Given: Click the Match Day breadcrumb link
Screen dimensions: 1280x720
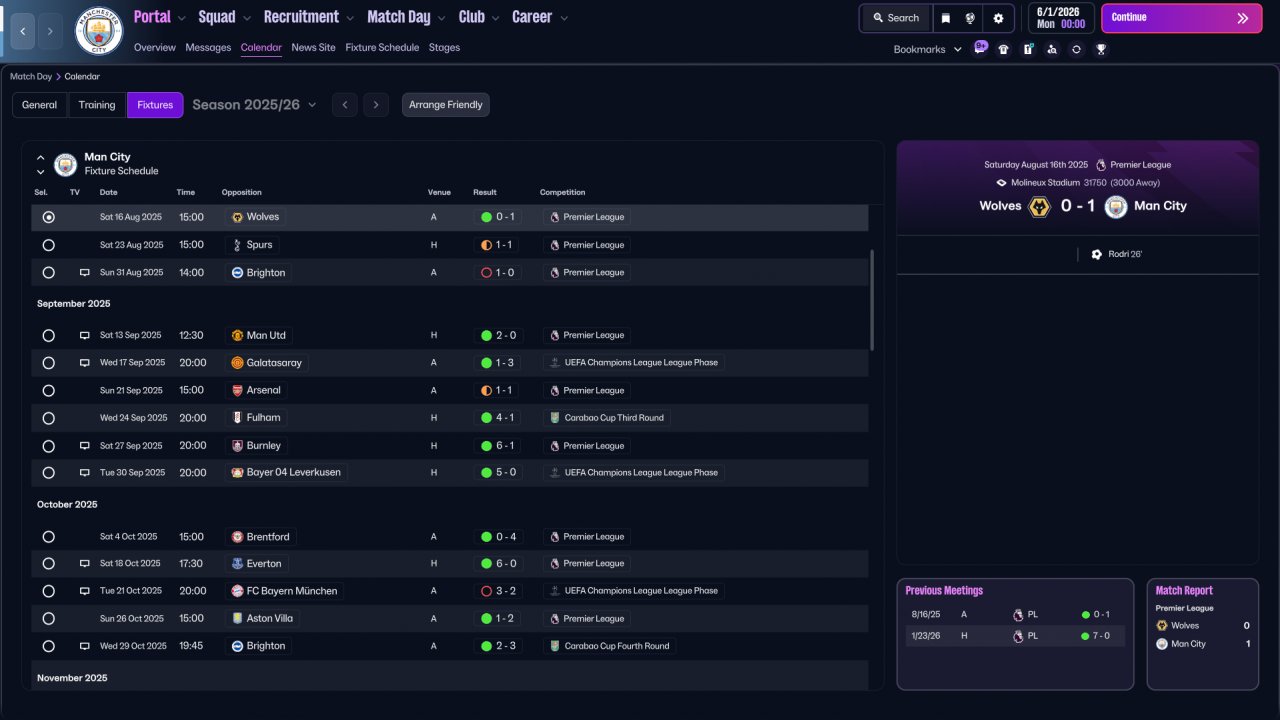Looking at the screenshot, I should pos(31,77).
